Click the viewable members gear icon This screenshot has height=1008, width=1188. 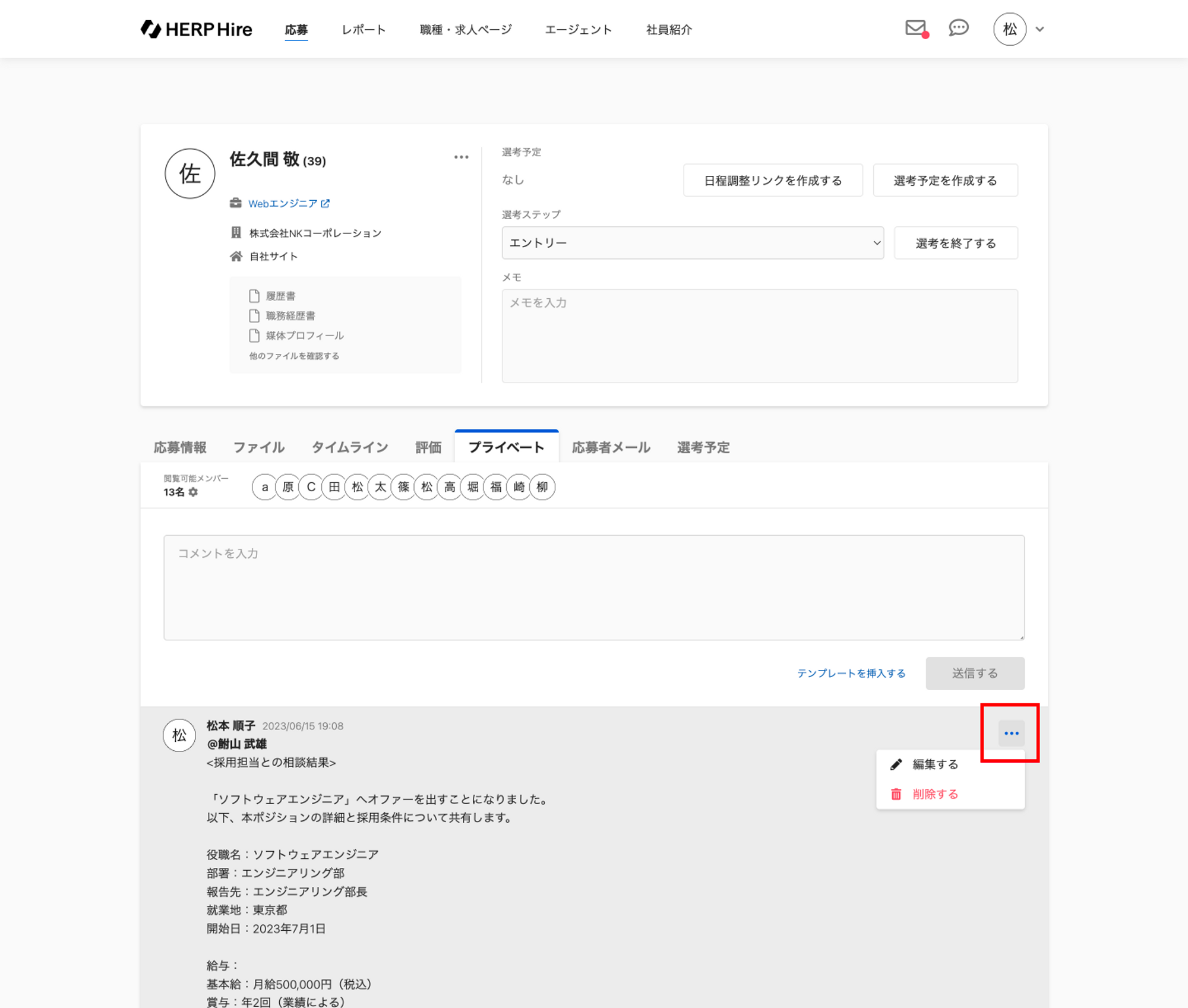tap(193, 492)
